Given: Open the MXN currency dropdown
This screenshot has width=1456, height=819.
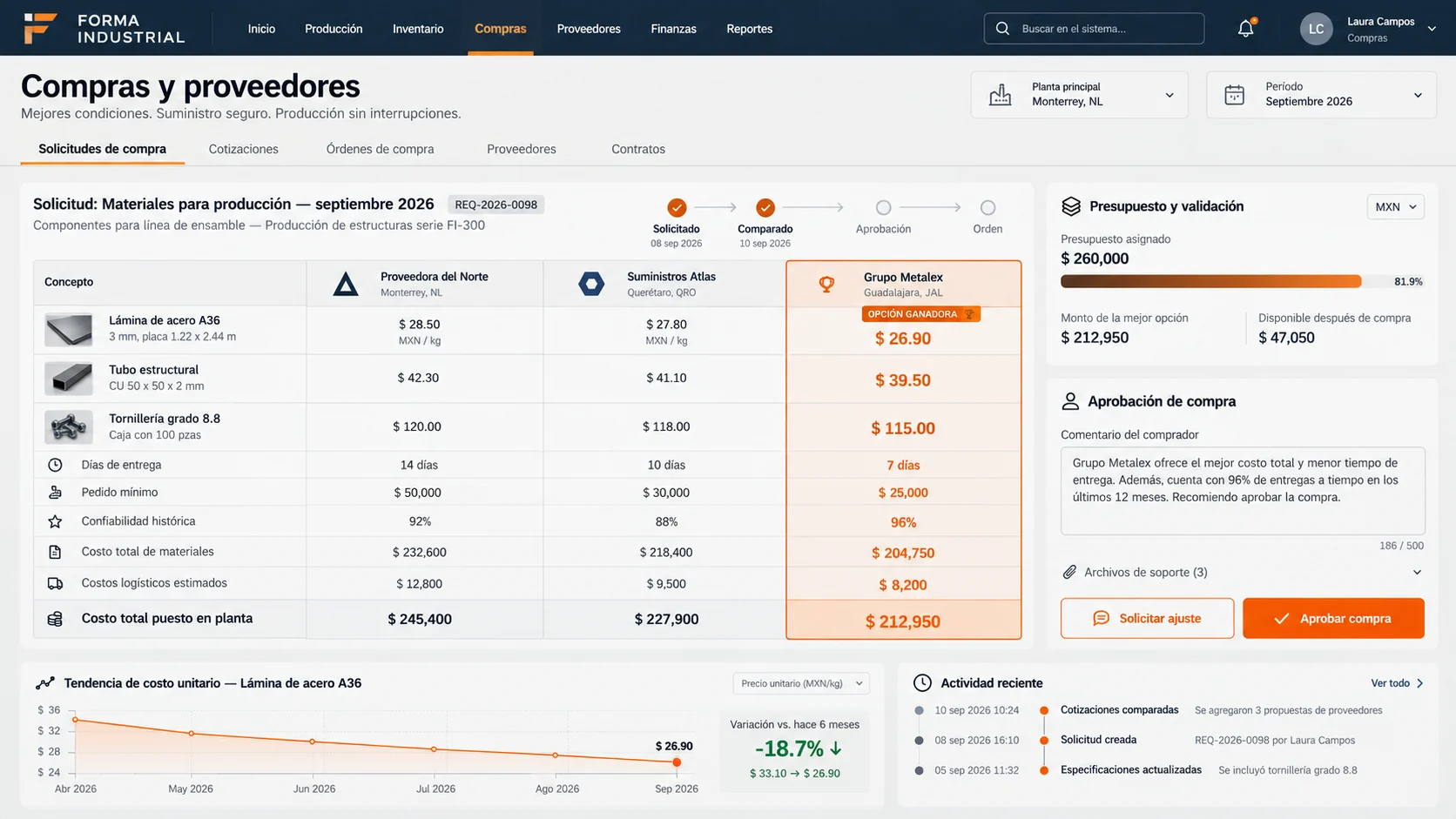Looking at the screenshot, I should [1395, 206].
